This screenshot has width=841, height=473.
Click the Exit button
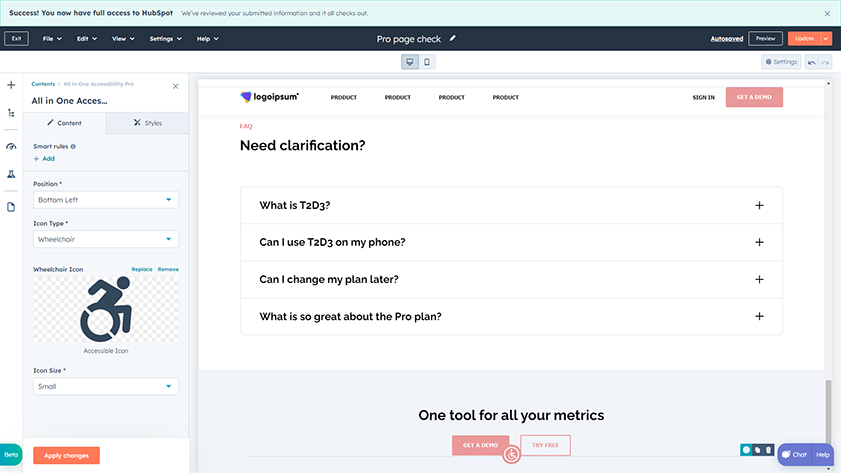17,39
